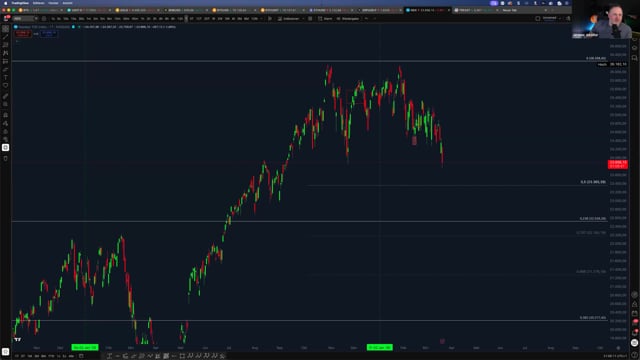This screenshot has height=360, width=640.
Task: Open the chart candle style selector
Action: click(270, 18)
